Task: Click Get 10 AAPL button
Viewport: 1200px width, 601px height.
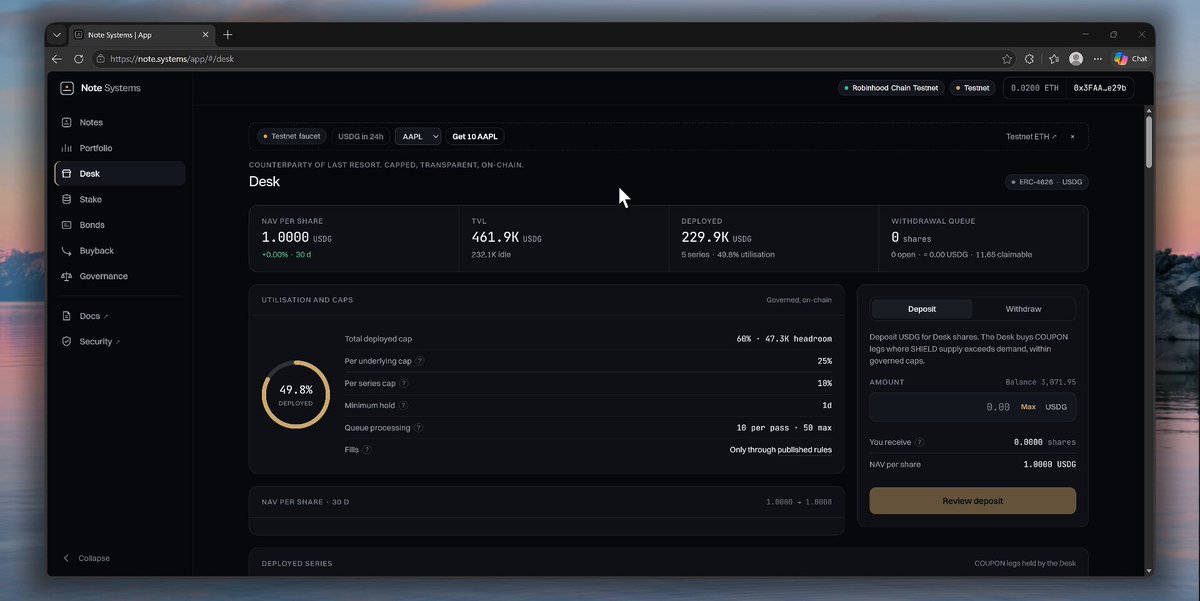Action: [476, 136]
